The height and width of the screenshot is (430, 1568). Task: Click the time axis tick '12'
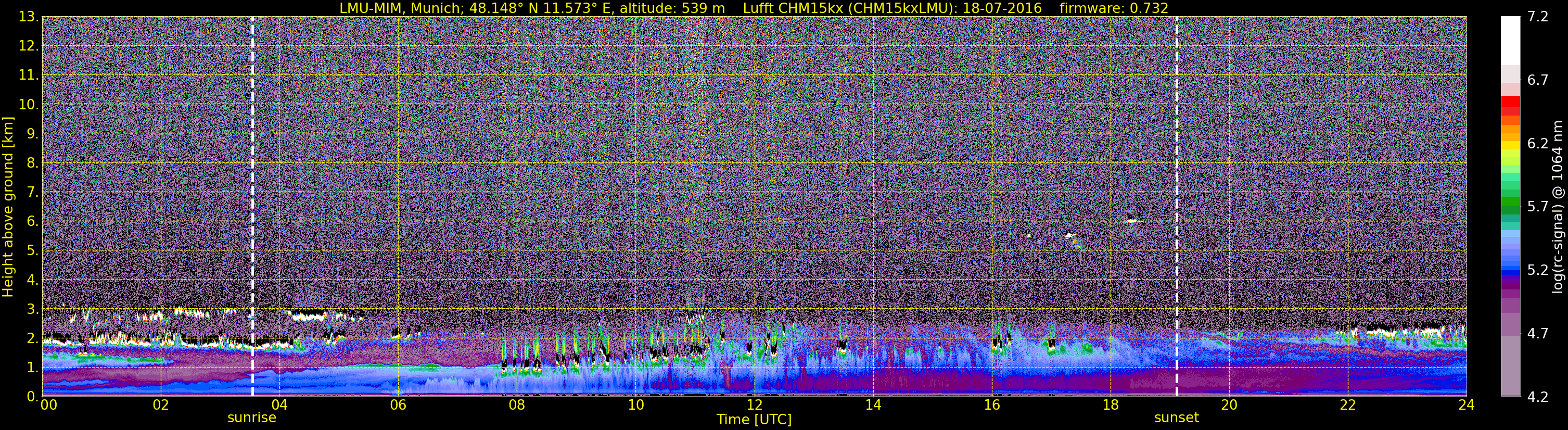pos(754,406)
